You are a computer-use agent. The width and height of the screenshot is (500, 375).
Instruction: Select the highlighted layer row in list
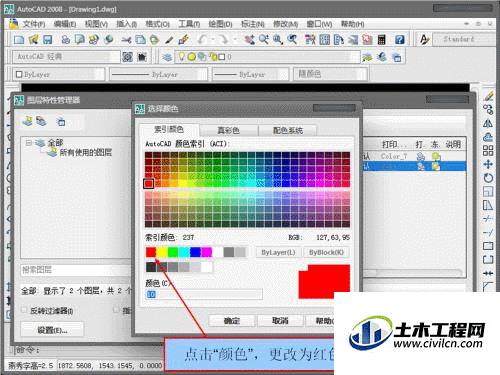[414, 166]
